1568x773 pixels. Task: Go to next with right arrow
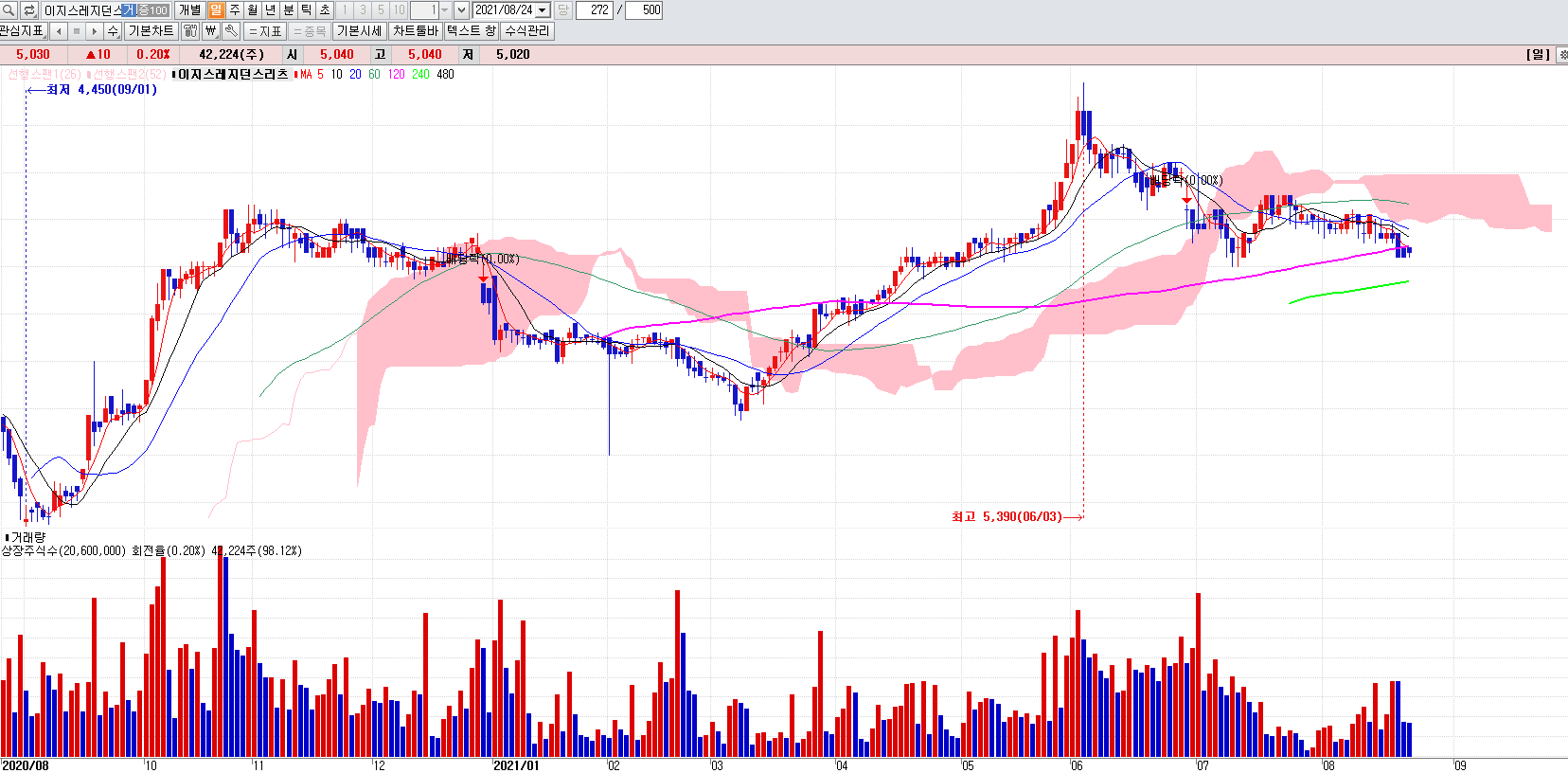(x=94, y=30)
